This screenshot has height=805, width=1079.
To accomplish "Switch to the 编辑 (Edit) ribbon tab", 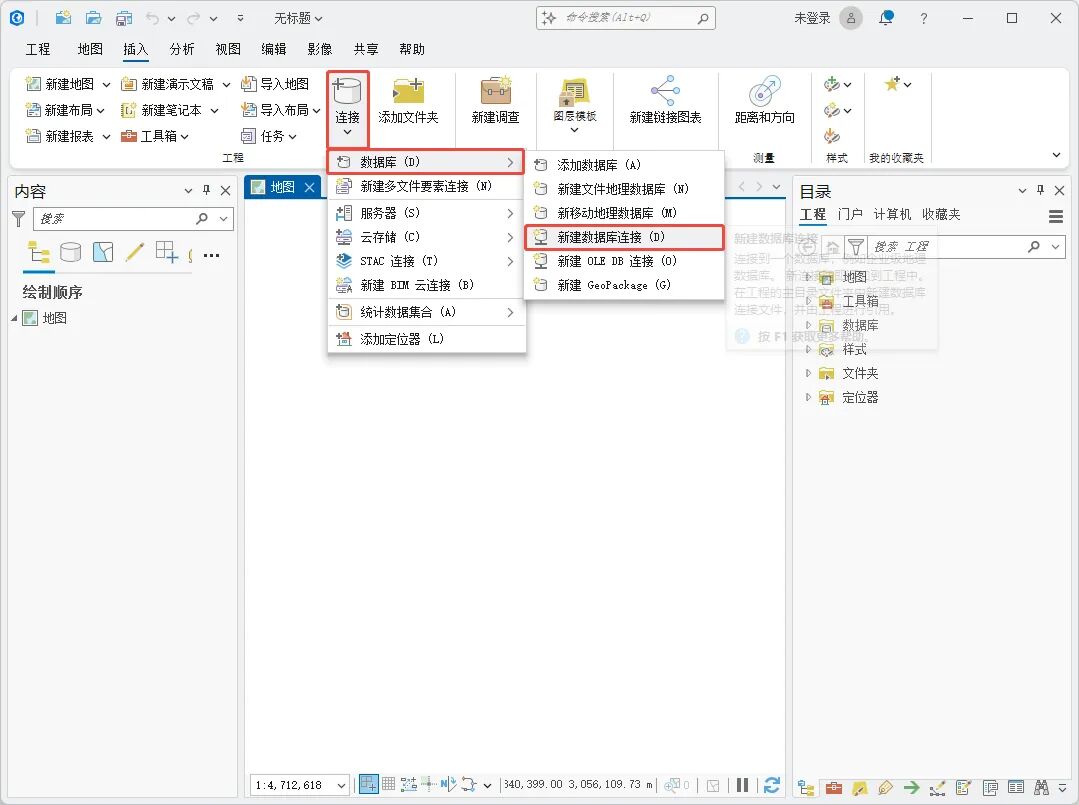I will [x=274, y=49].
